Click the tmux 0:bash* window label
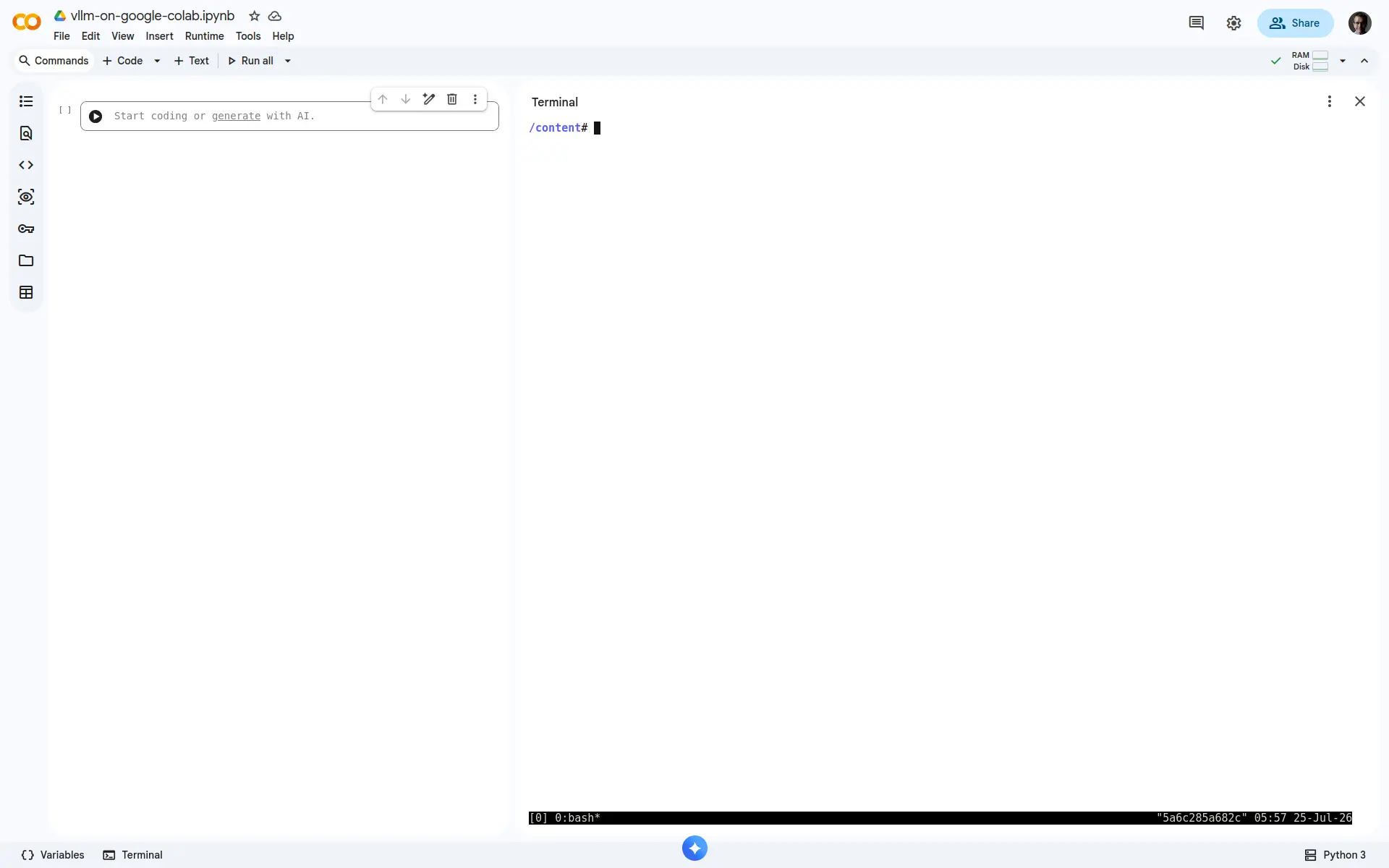 point(577,818)
